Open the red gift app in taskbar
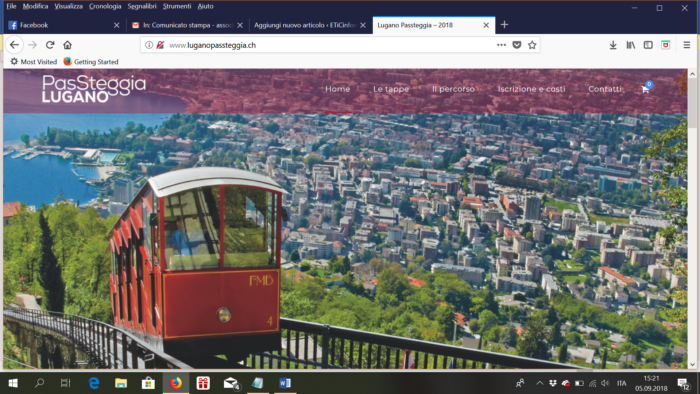The width and height of the screenshot is (700, 394). pos(203,383)
